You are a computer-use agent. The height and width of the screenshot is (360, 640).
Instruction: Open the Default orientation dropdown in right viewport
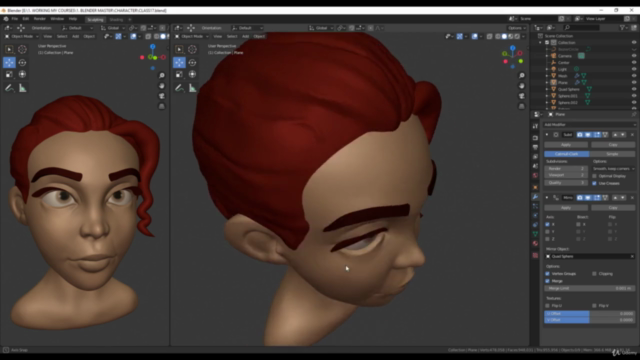tap(247, 28)
